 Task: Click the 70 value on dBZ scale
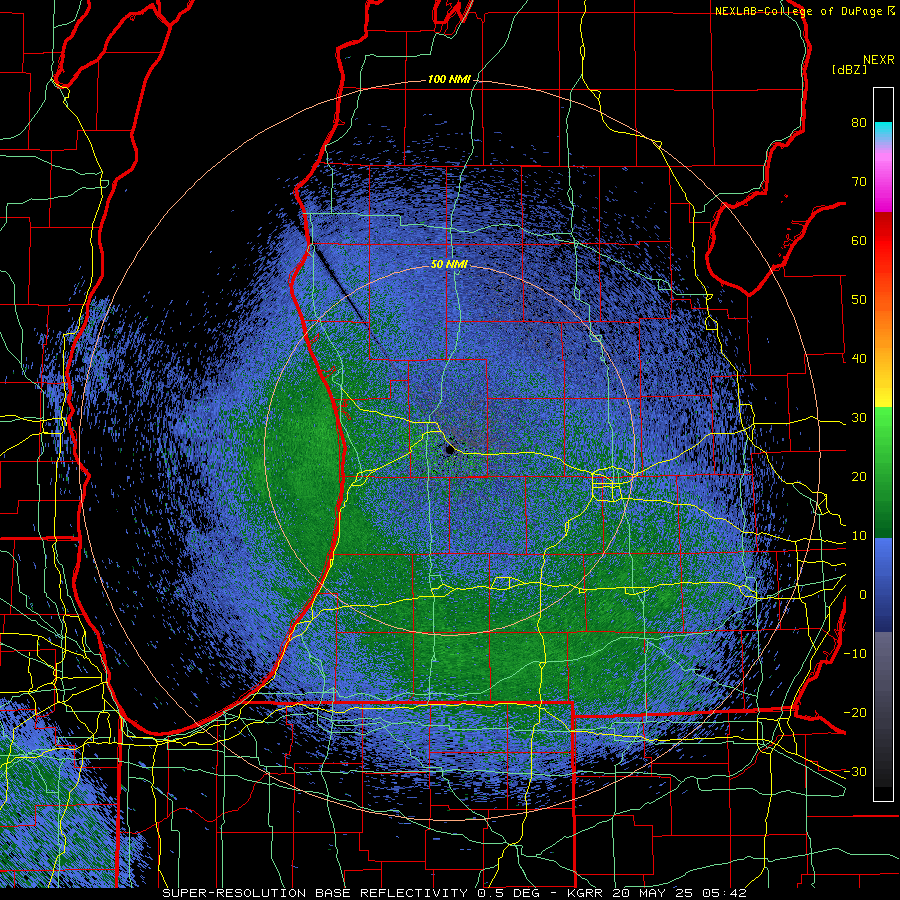click(859, 182)
